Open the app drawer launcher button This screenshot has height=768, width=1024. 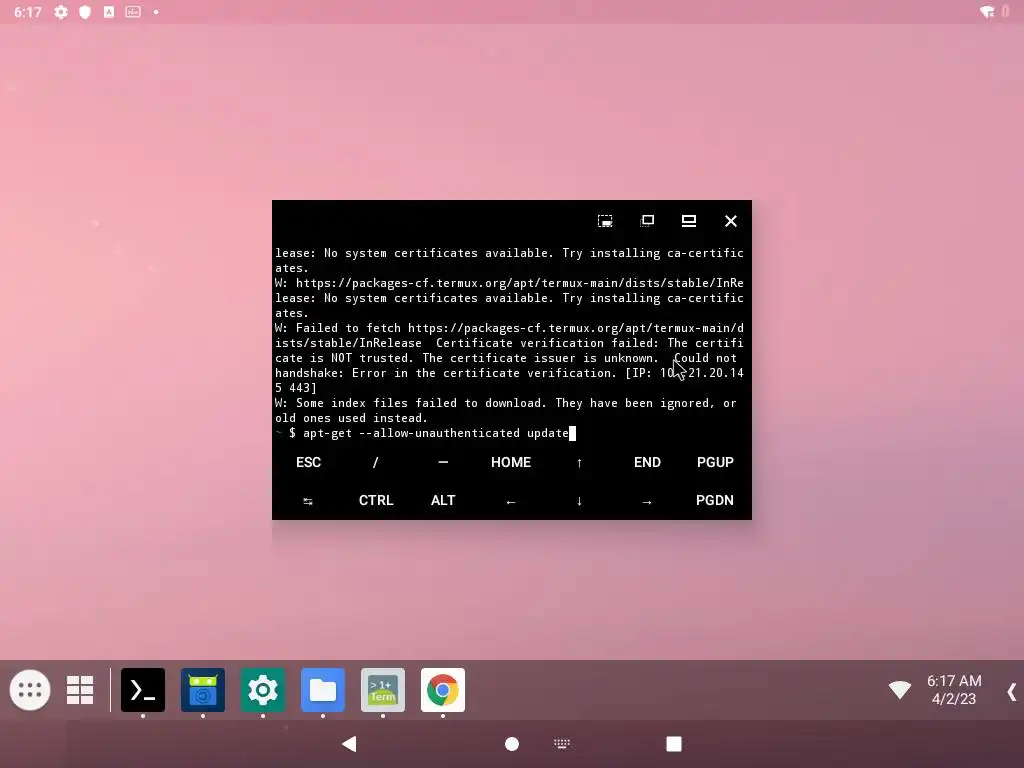click(x=30, y=690)
